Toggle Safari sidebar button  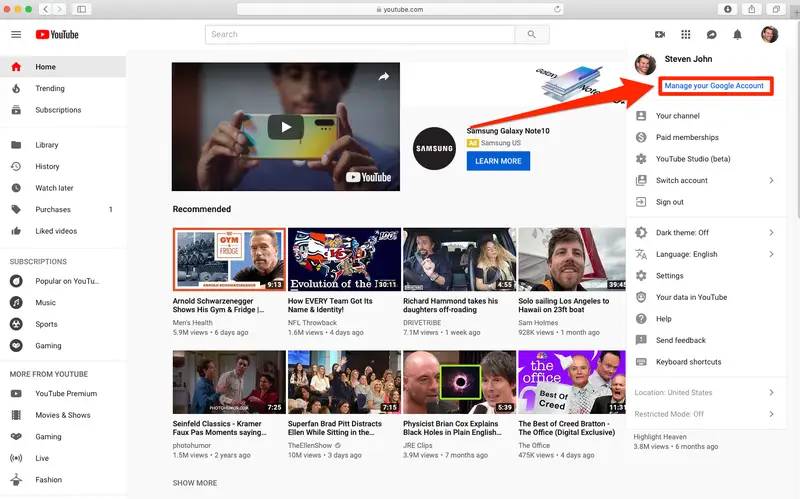tap(82, 9)
